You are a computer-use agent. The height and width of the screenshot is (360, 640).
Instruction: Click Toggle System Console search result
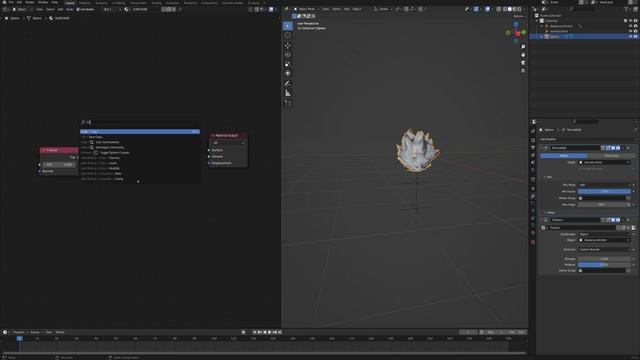(114, 153)
